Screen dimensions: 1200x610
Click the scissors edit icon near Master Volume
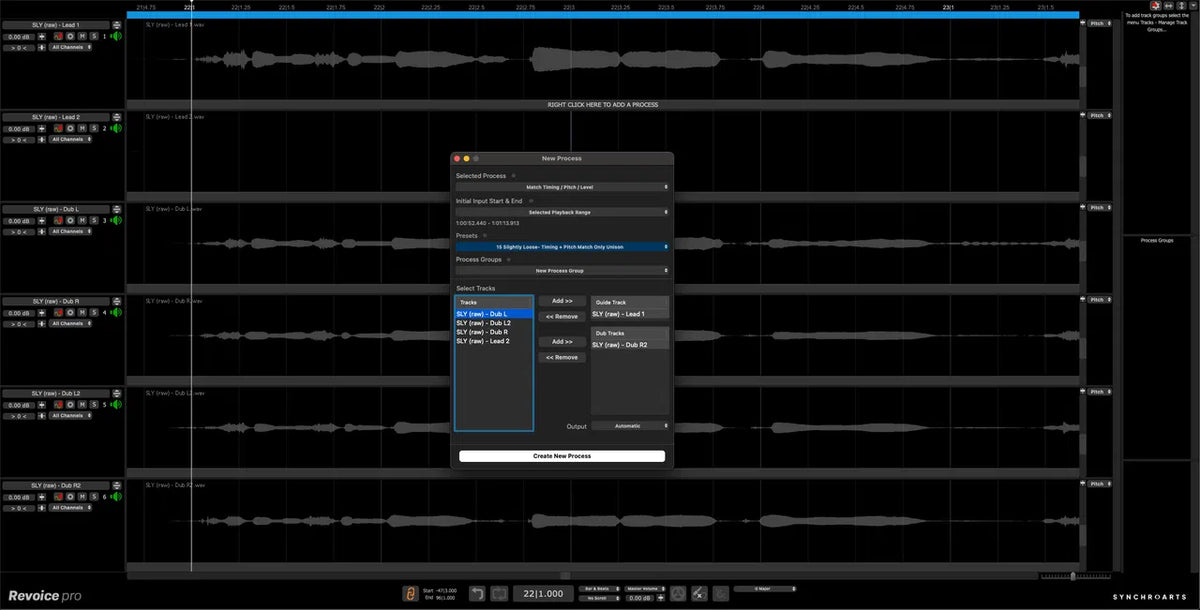click(x=698, y=593)
